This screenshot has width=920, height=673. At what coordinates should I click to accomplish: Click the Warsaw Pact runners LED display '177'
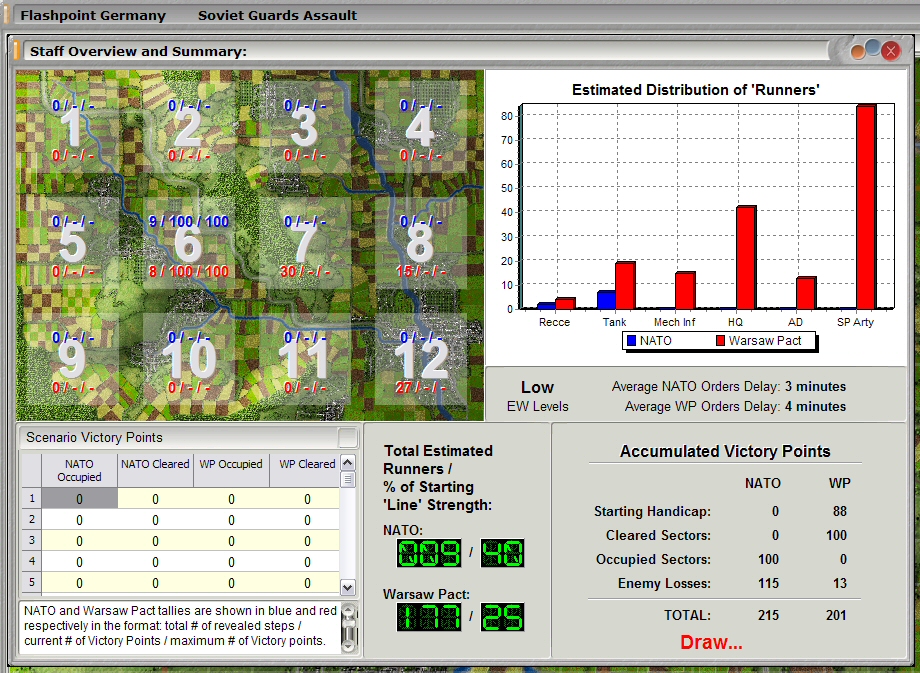click(x=429, y=617)
